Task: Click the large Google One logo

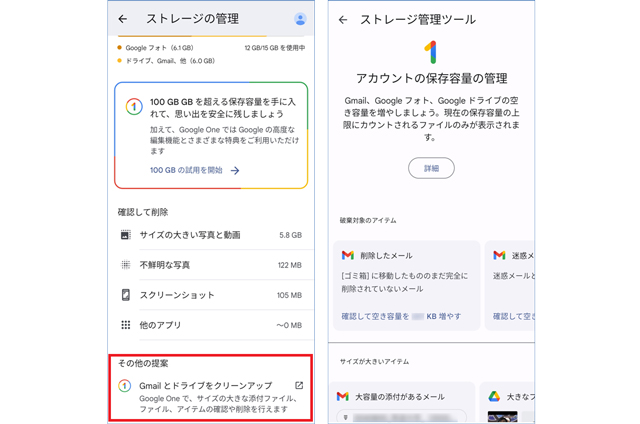Action: coord(431,52)
